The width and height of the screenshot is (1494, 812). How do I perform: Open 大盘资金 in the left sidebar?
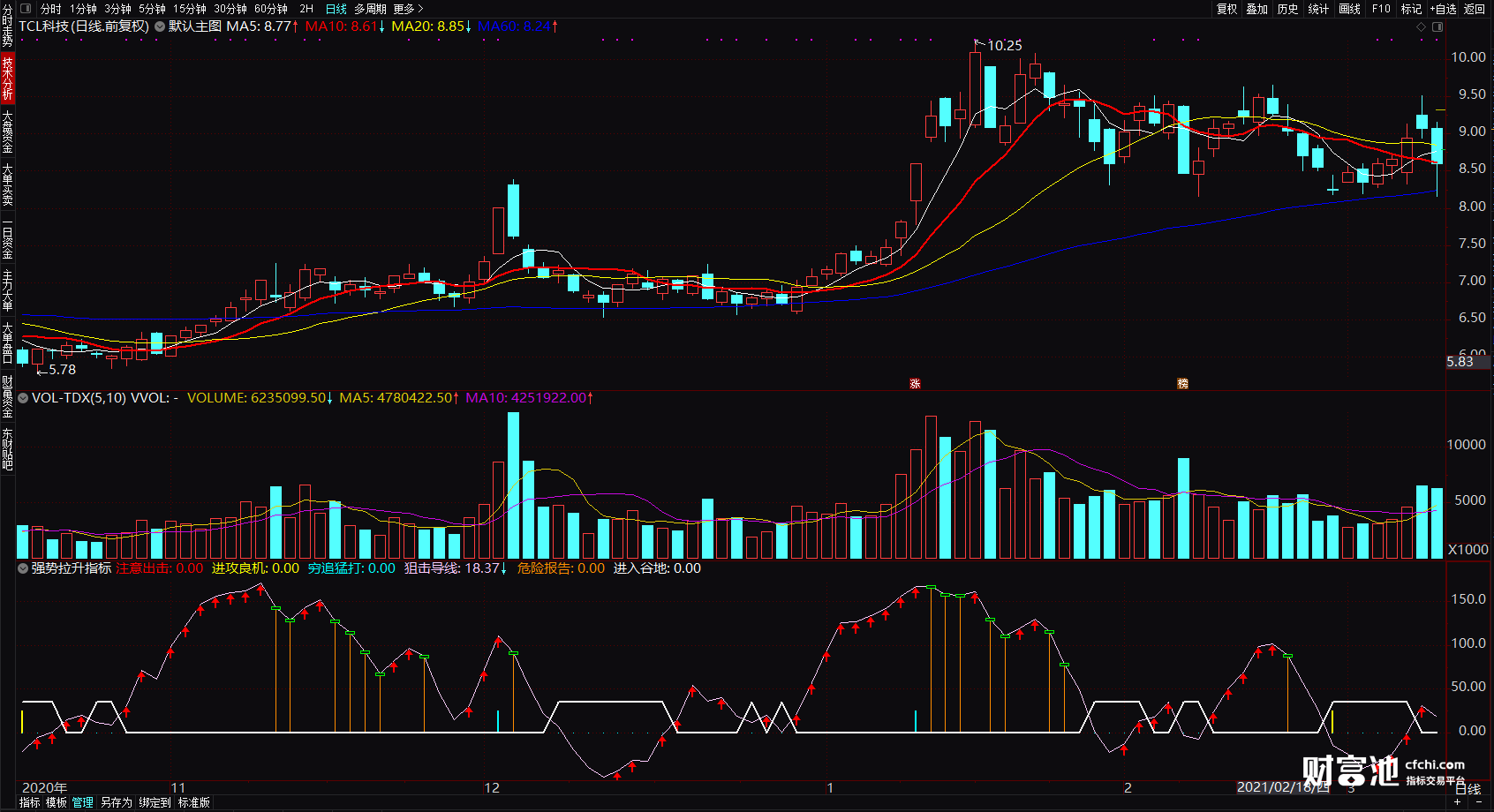tap(7, 132)
